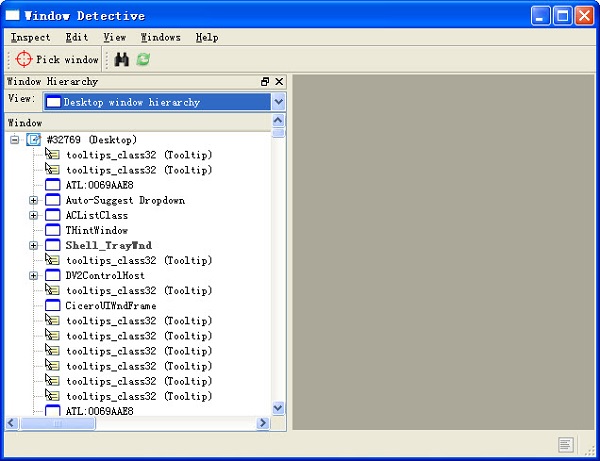Click the Shell_TrayWnd window icon
This screenshot has height=461, width=600.
(53, 245)
